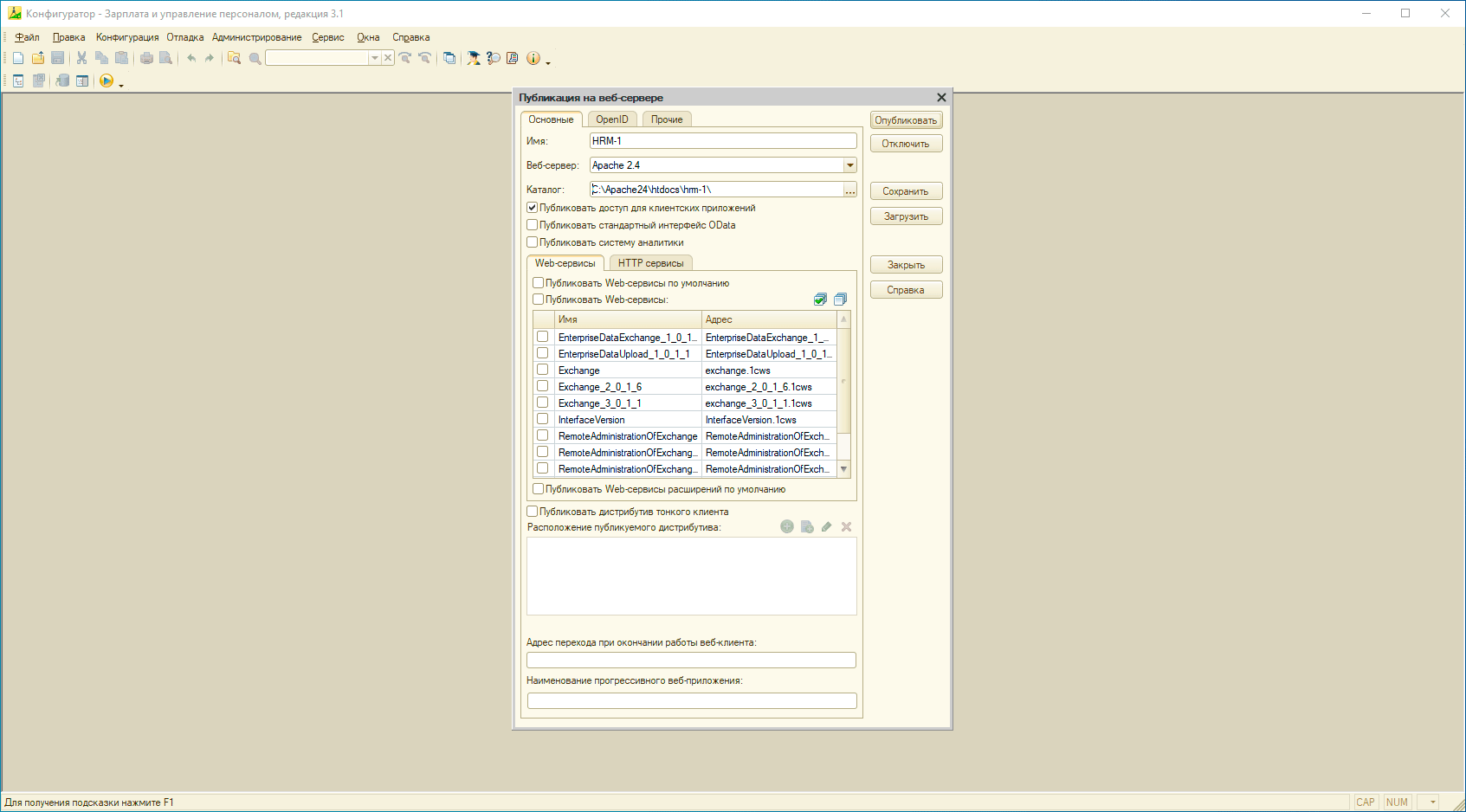Image resolution: width=1466 pixels, height=812 pixels.
Task: Uncheck all Web-services with the stacked-boxes icon
Action: [840, 300]
